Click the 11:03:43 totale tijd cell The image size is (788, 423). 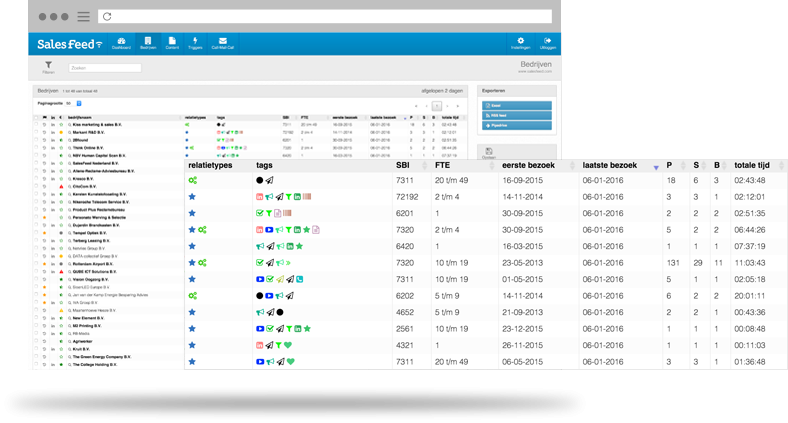pyautogui.click(x=750, y=263)
